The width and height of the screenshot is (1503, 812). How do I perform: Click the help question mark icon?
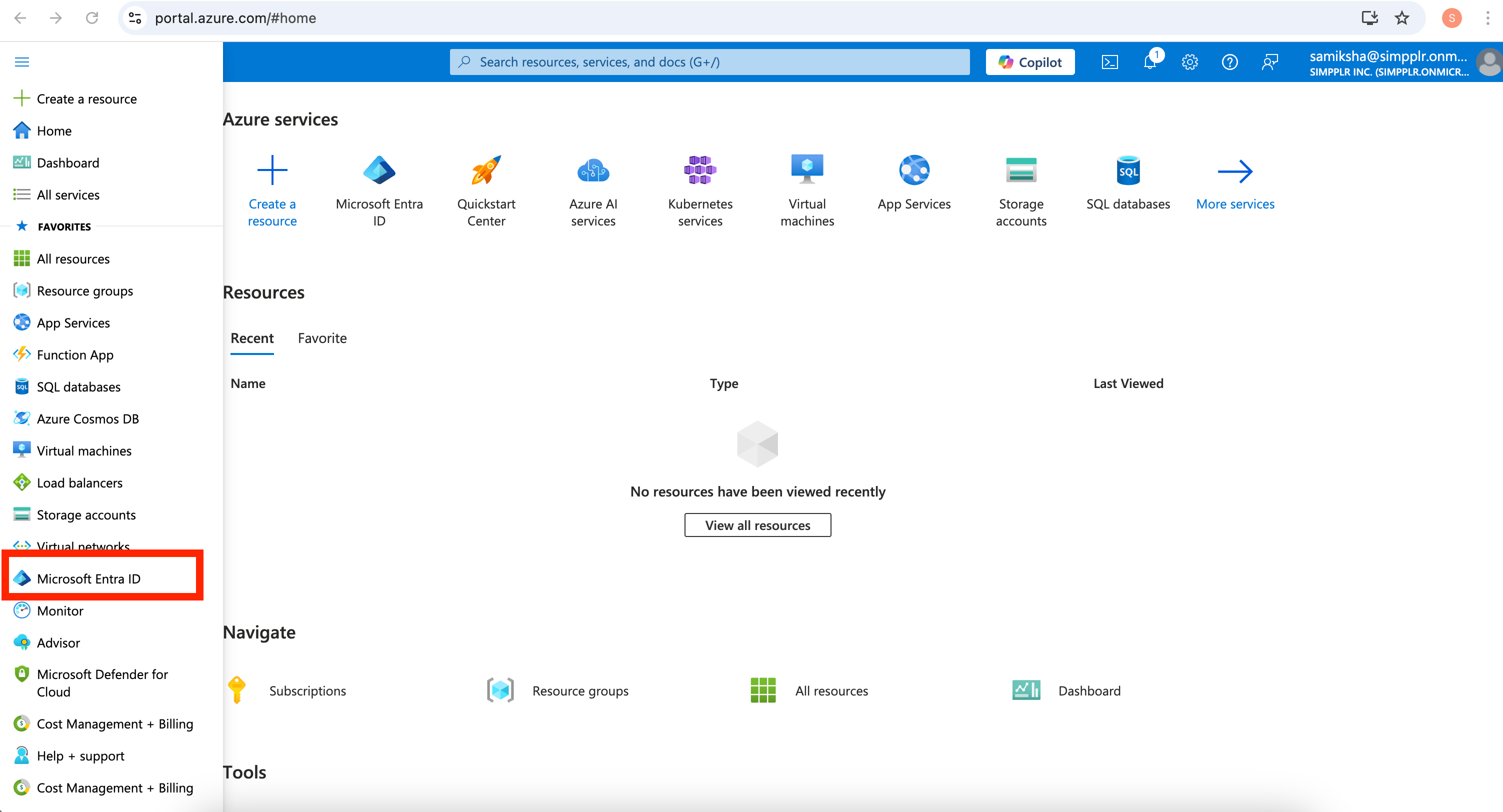(x=1229, y=62)
